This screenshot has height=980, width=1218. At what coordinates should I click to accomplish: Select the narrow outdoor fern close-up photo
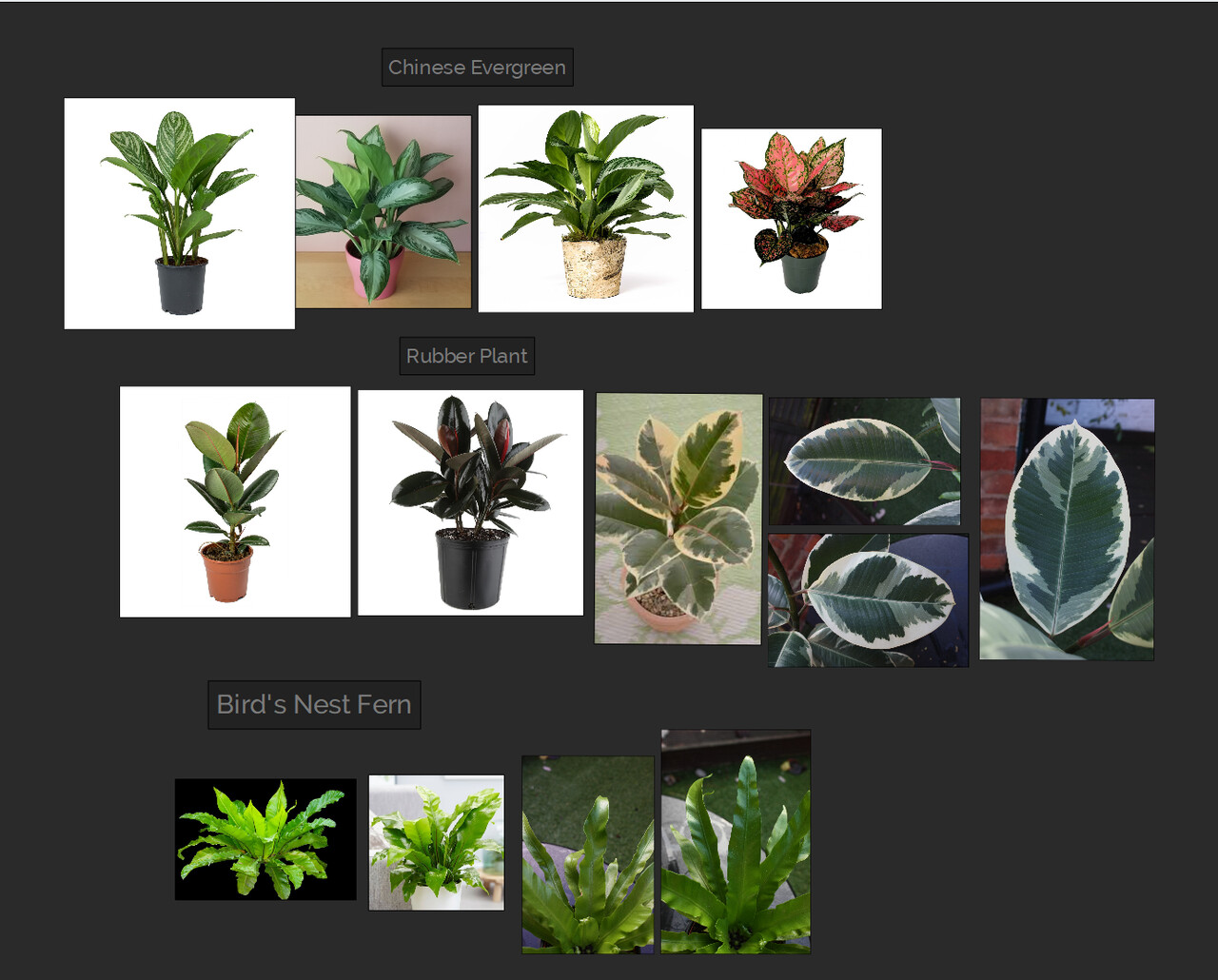pyautogui.click(x=588, y=854)
